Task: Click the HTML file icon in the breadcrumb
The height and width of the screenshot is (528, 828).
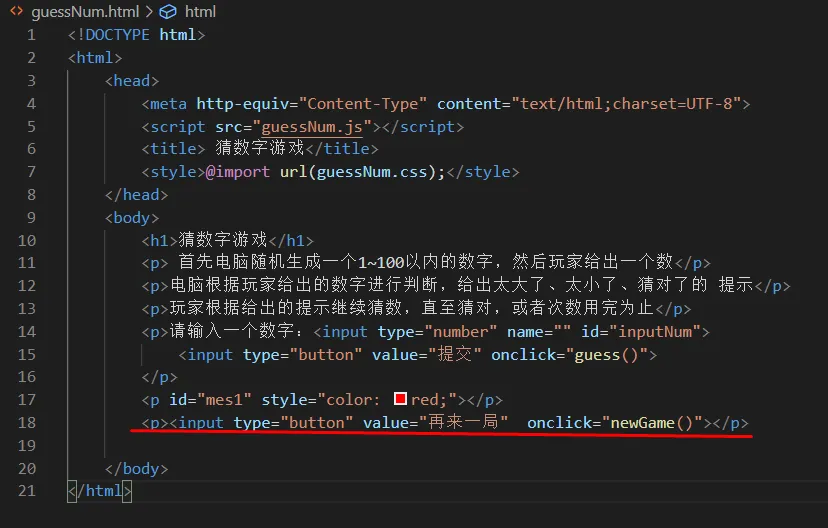Action: pos(17,12)
